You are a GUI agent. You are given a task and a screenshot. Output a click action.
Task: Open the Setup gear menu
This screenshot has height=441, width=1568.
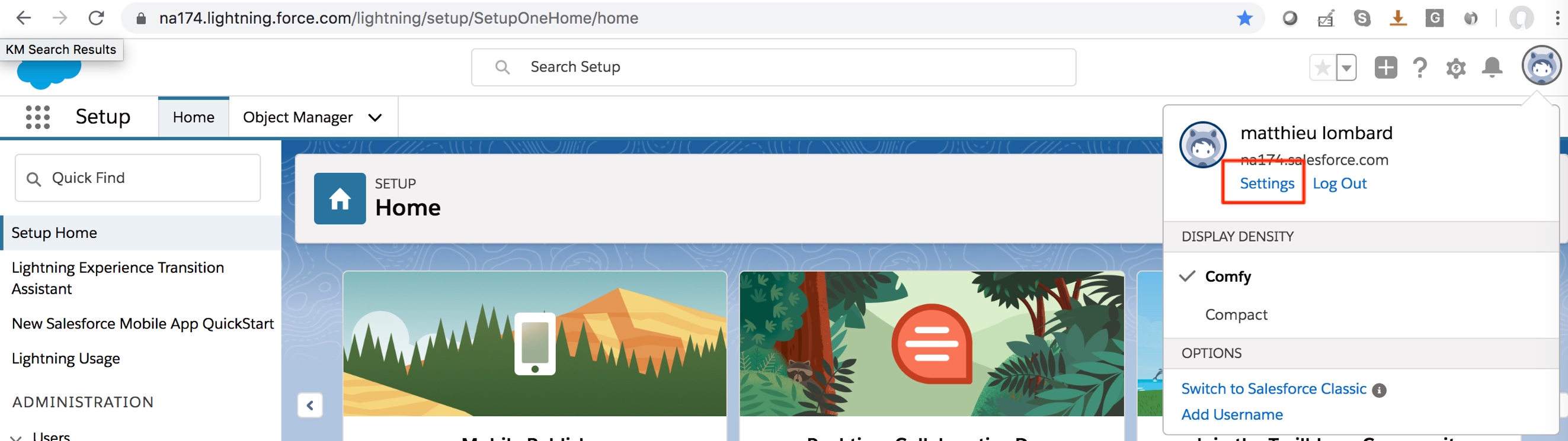(x=1456, y=67)
